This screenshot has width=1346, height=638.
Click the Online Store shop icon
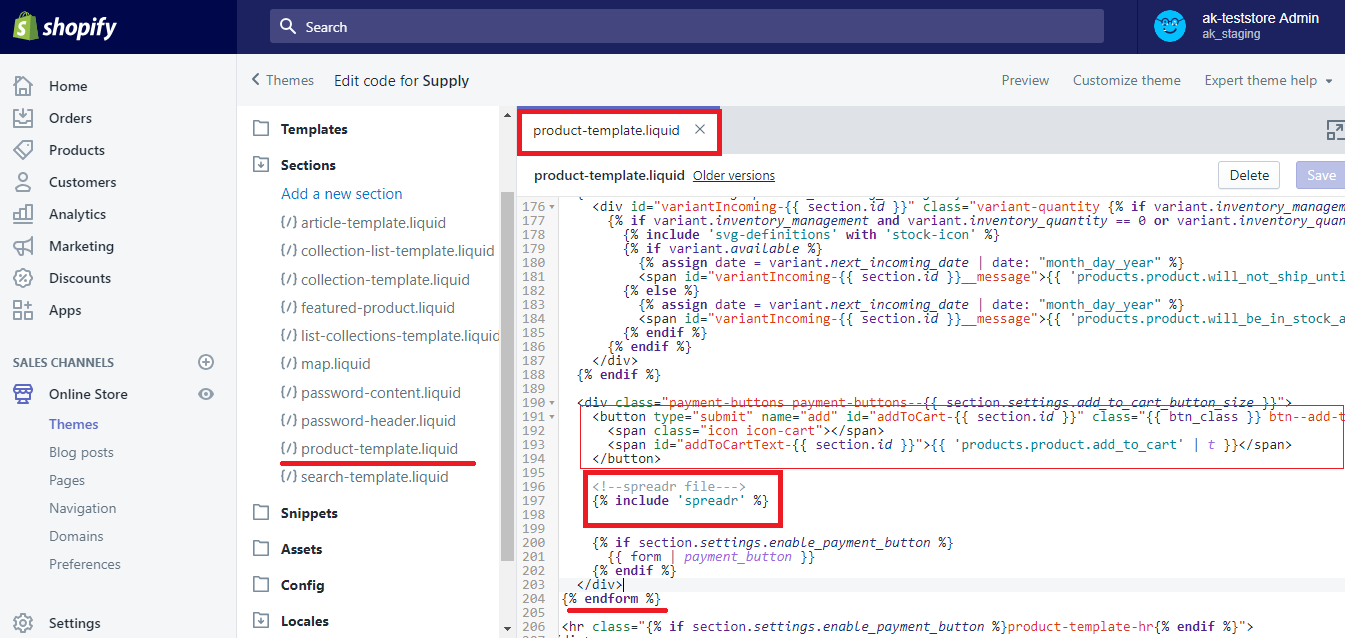pos(23,394)
